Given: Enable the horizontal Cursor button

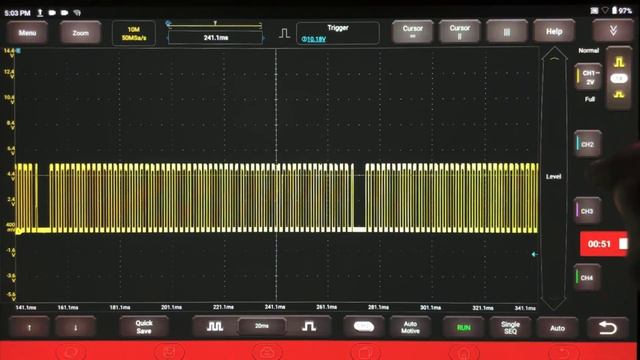Looking at the screenshot, I should coord(412,32).
